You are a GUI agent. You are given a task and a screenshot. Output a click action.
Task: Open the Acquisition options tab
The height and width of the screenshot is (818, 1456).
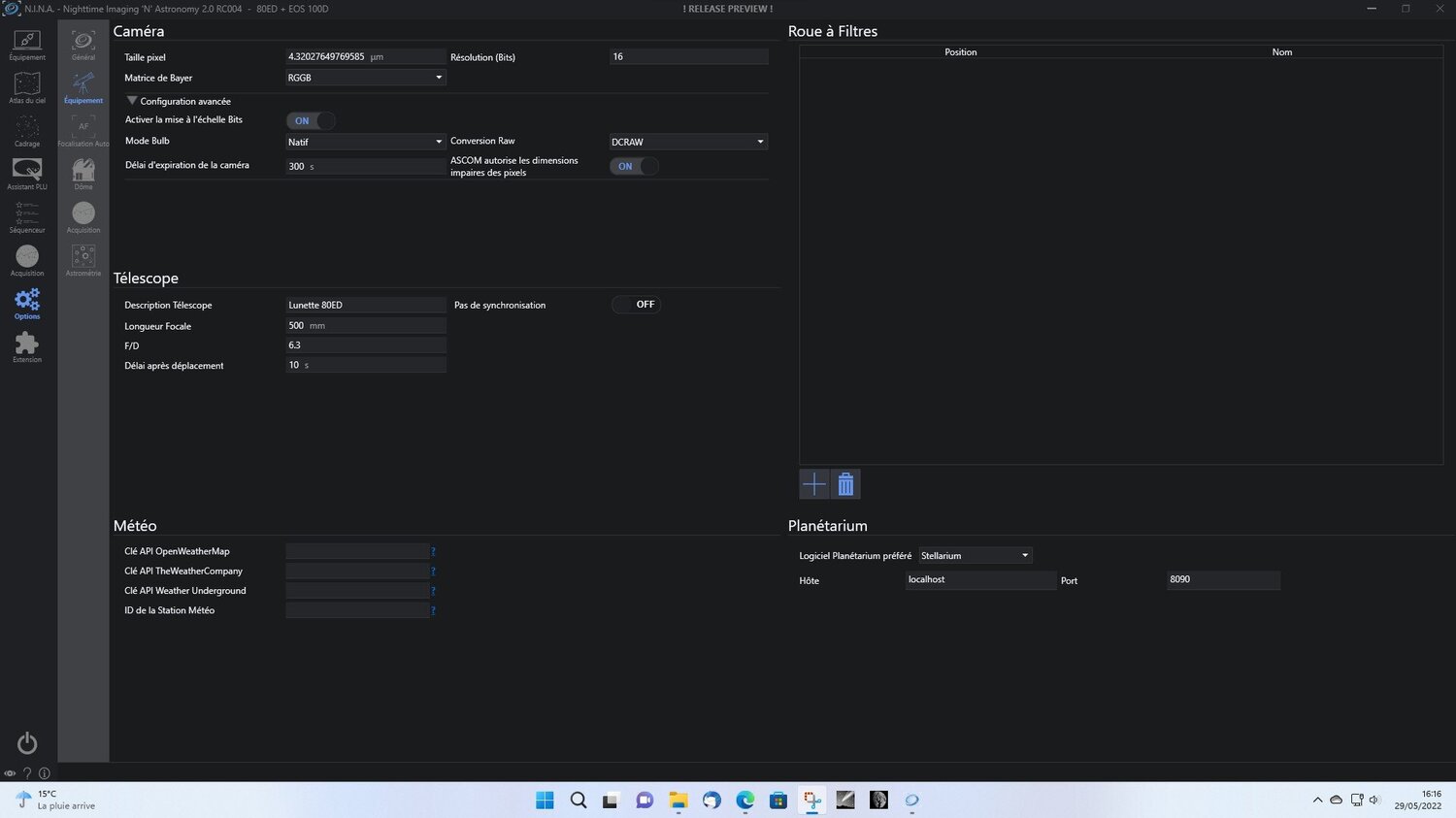pos(83,218)
